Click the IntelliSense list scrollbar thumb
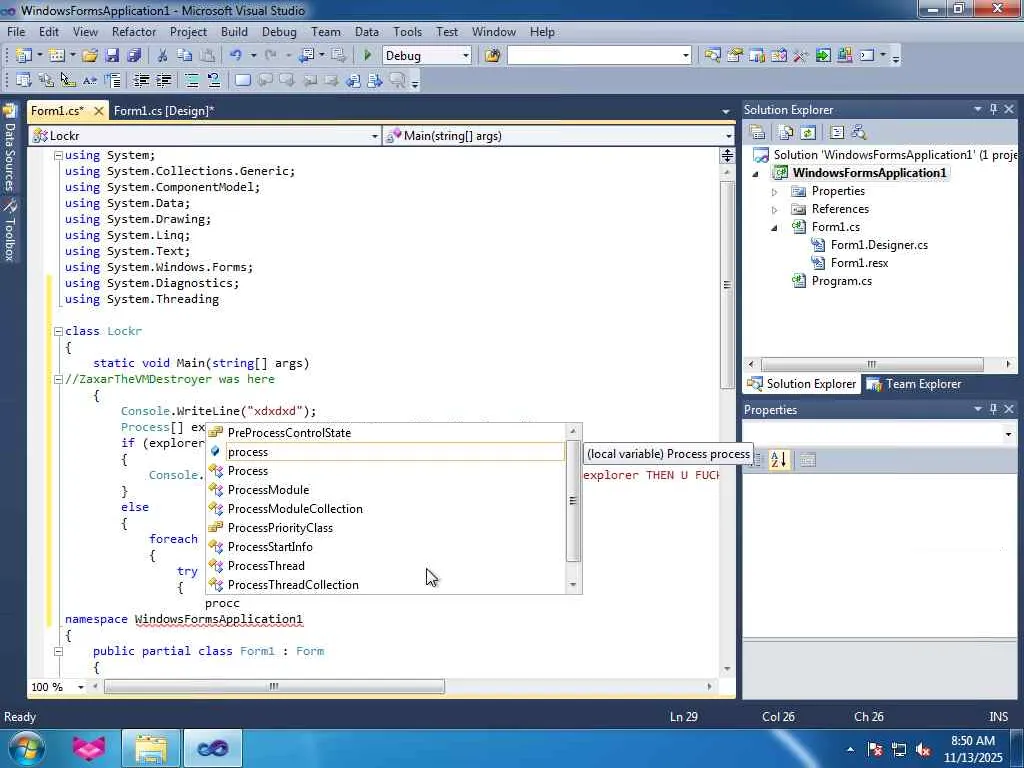The width and height of the screenshot is (1024, 768). (x=573, y=500)
